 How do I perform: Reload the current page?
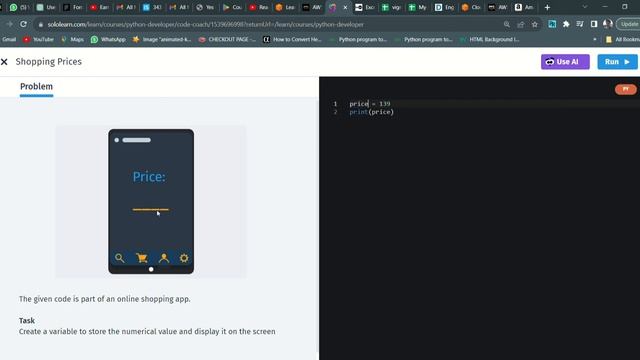[24, 24]
